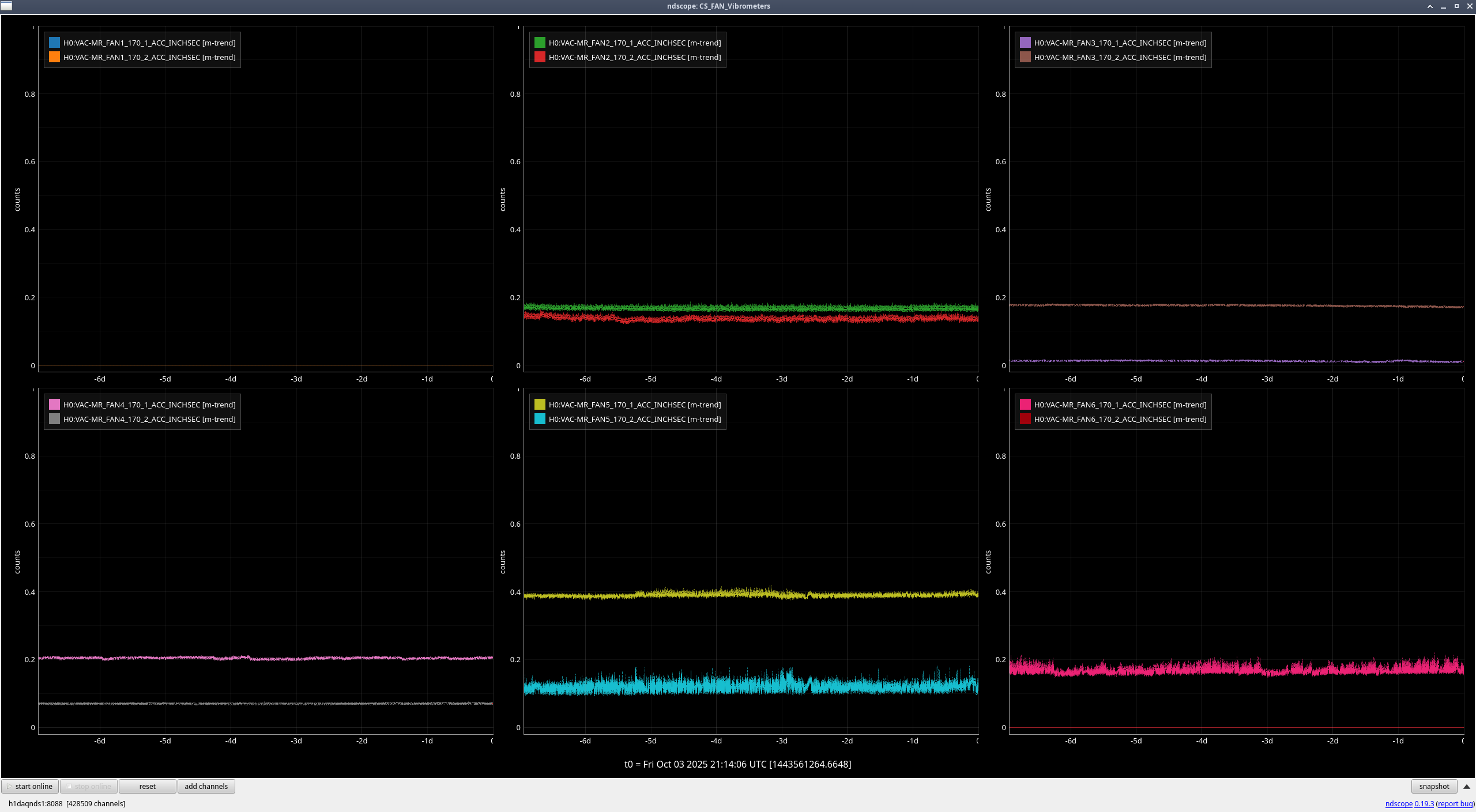Click the cyan FAN5_170_2 legend swatch
This screenshot has width=1476, height=812.
pos(540,419)
